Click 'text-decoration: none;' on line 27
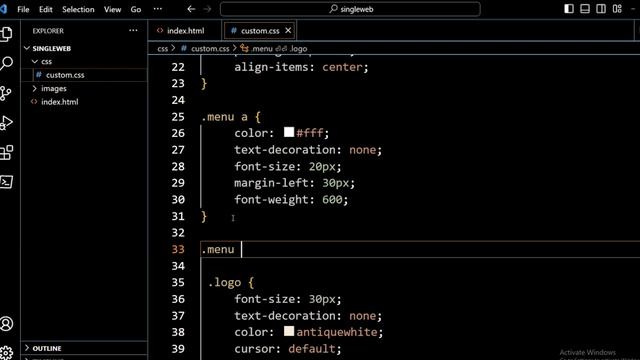 pyautogui.click(x=308, y=150)
